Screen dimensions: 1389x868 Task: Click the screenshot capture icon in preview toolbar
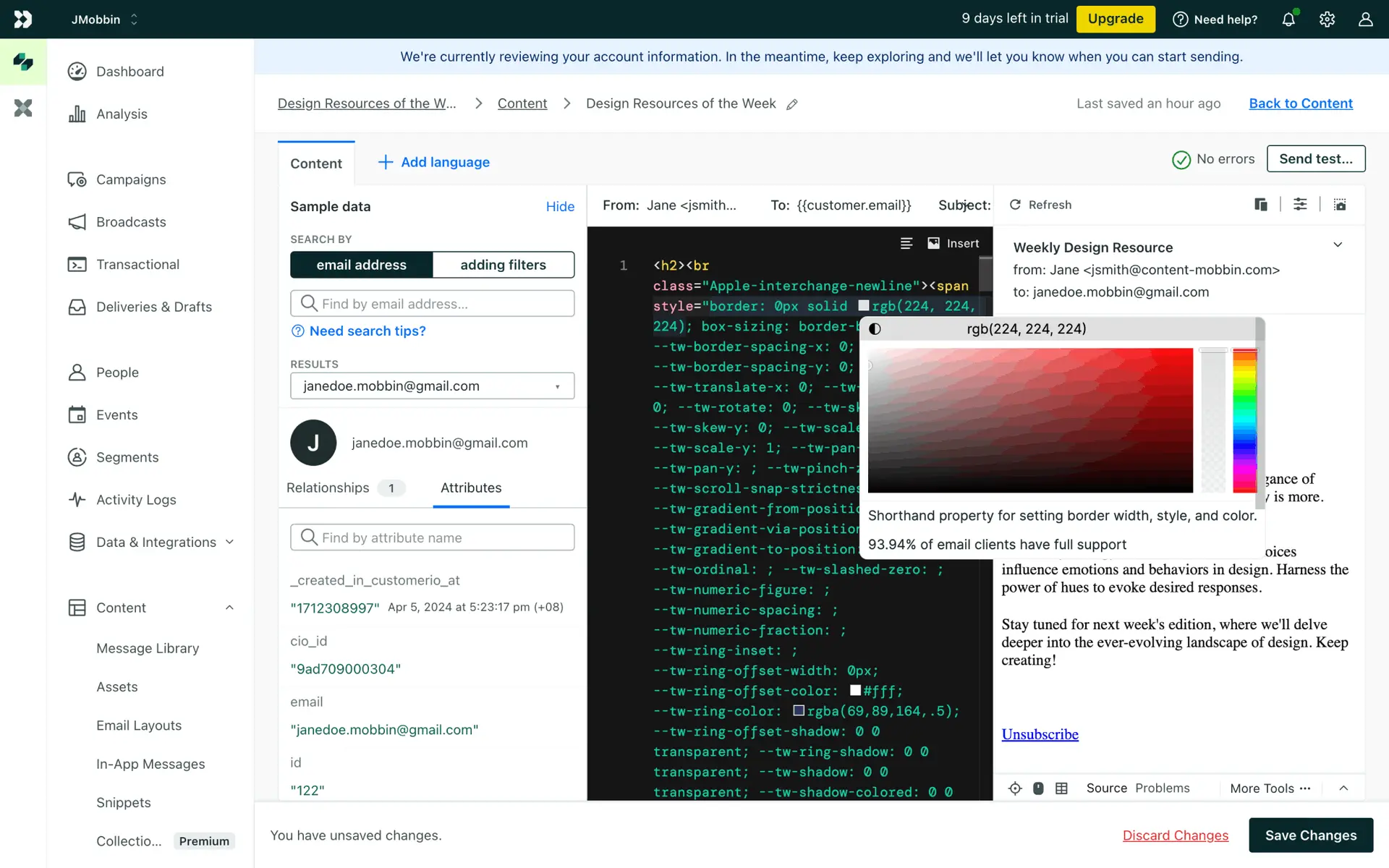click(x=1340, y=205)
